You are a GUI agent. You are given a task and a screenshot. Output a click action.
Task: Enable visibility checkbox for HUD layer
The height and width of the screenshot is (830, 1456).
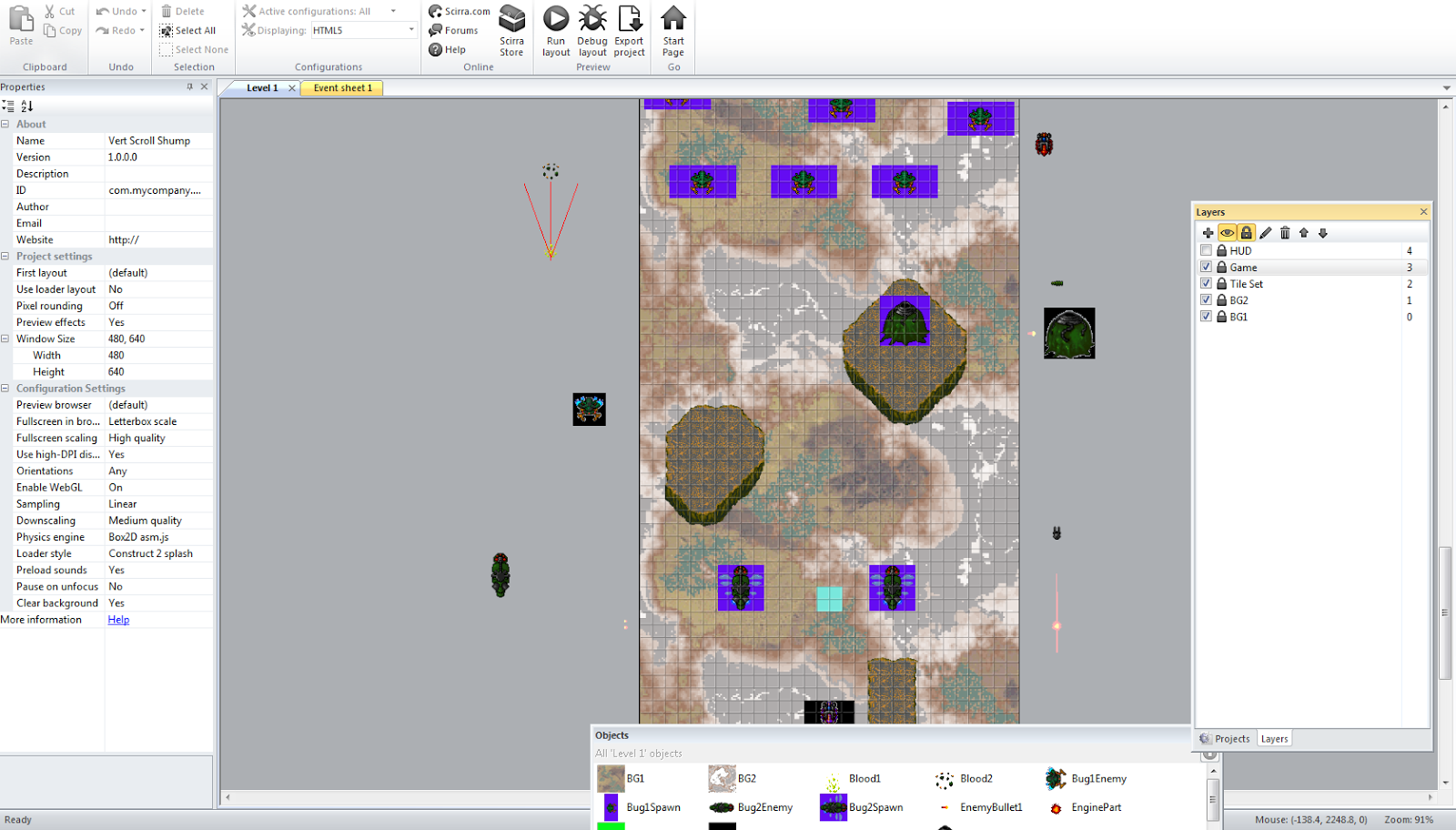[1207, 250]
